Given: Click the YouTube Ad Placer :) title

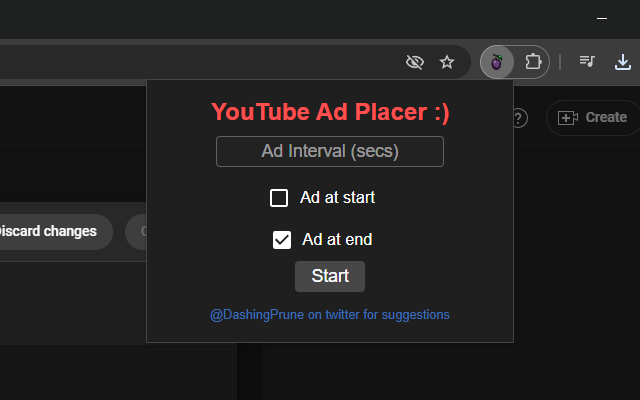Looking at the screenshot, I should pos(330,112).
